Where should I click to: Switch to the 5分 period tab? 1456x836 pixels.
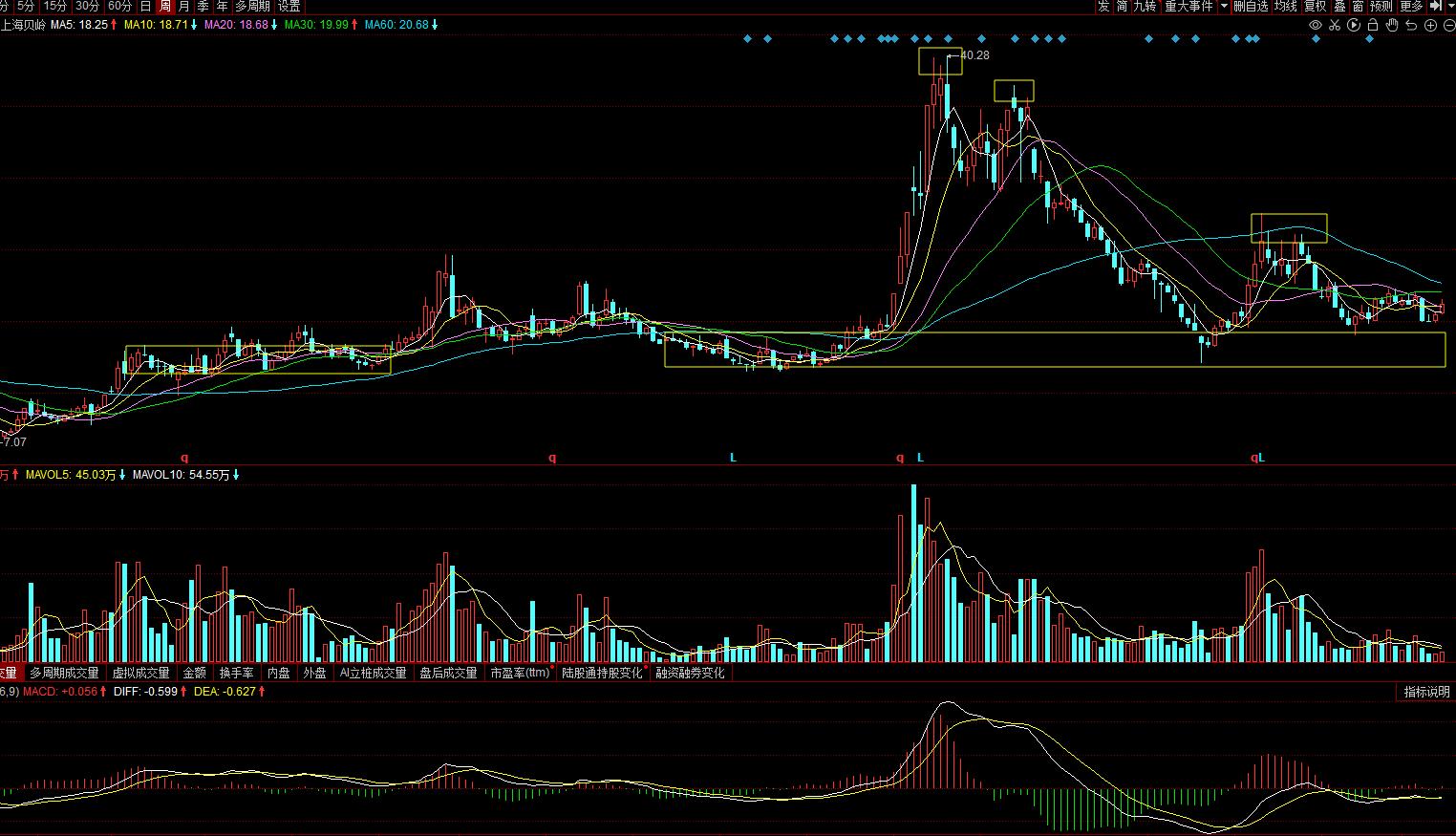(26, 6)
